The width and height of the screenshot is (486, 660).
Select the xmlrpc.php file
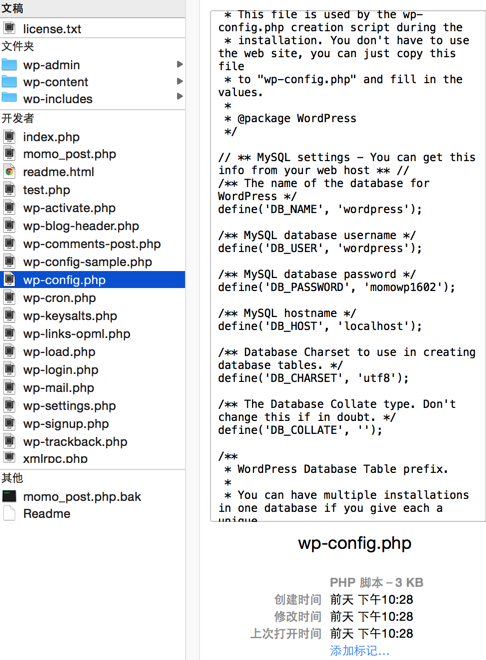(93, 458)
